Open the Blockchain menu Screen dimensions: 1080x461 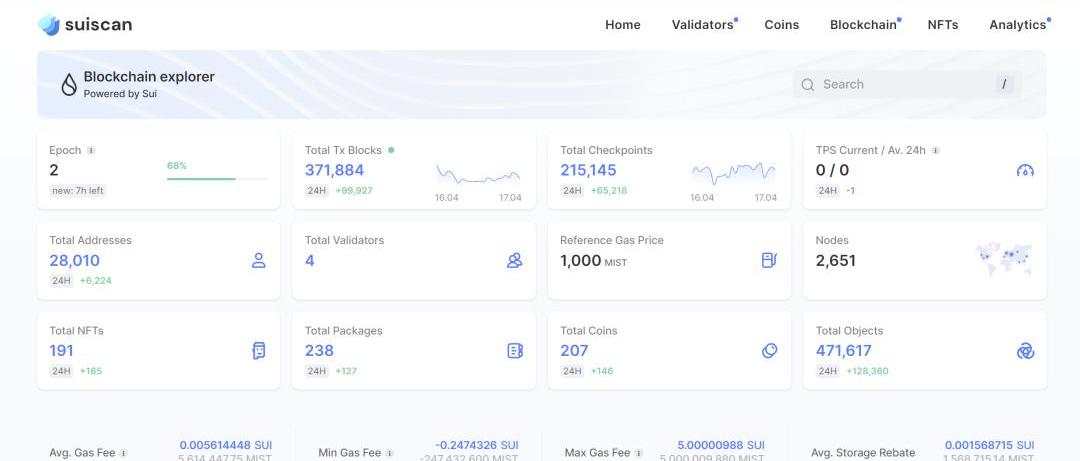coord(863,25)
